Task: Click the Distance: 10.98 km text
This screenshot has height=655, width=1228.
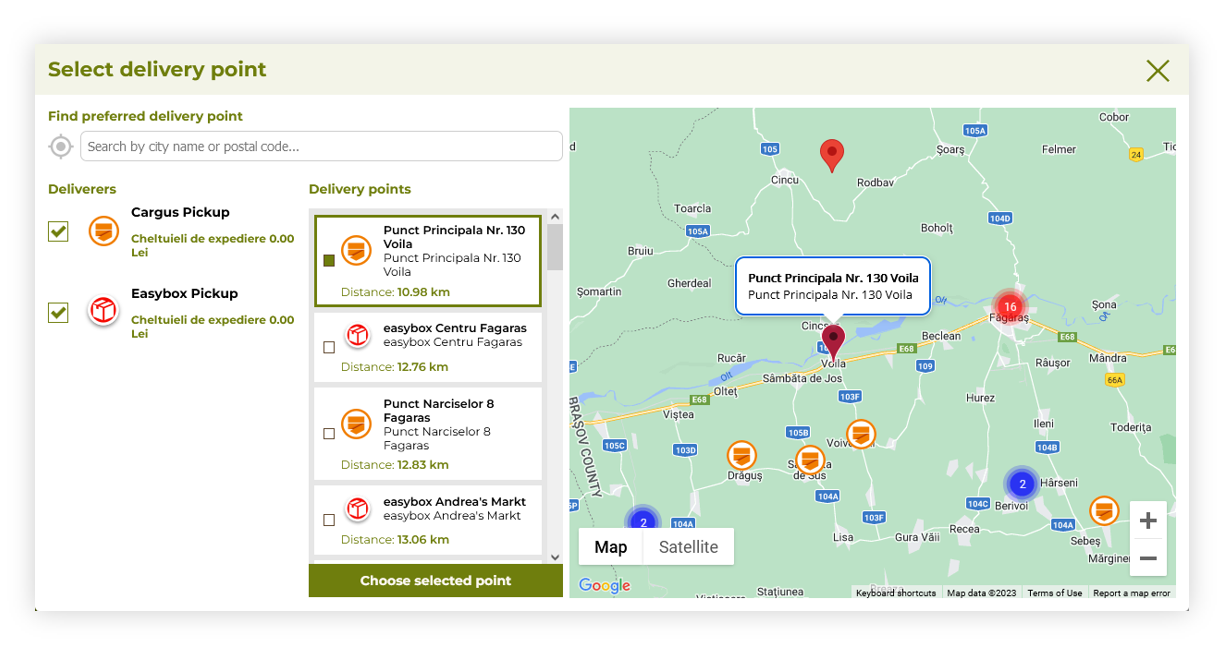Action: [x=395, y=292]
